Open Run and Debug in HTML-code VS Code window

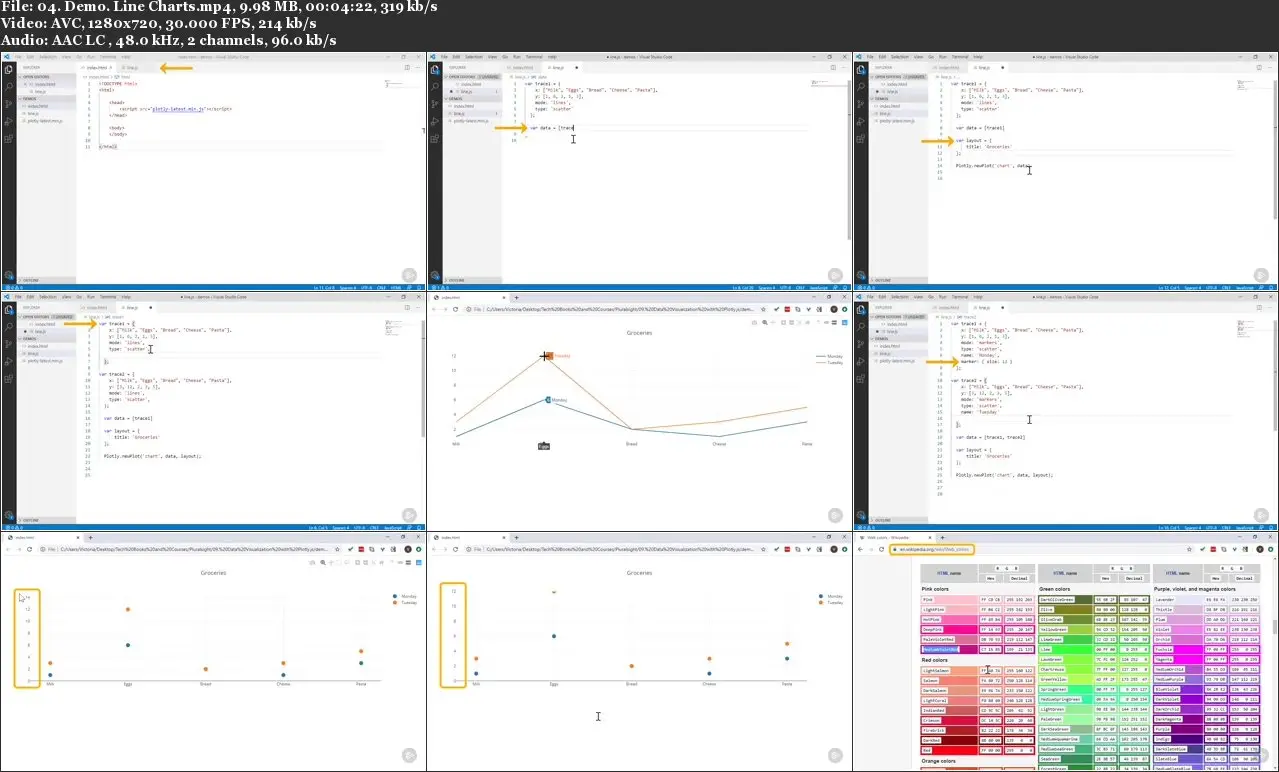[8, 123]
